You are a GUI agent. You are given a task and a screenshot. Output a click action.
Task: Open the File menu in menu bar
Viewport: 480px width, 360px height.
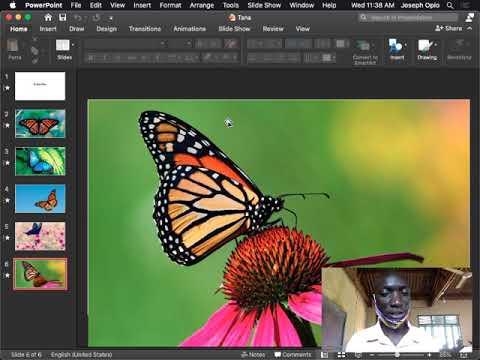76,5
